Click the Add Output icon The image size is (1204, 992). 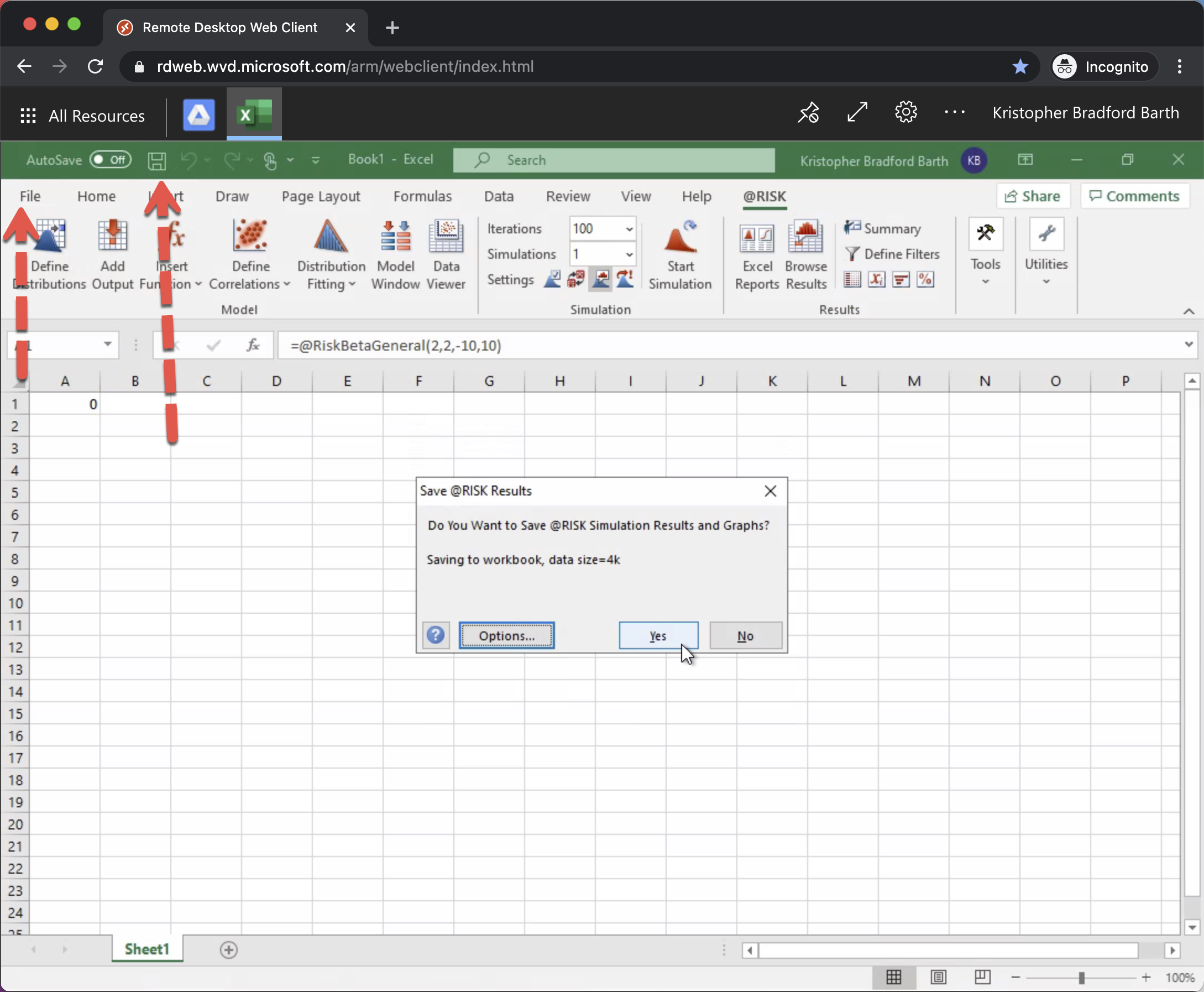(x=113, y=236)
